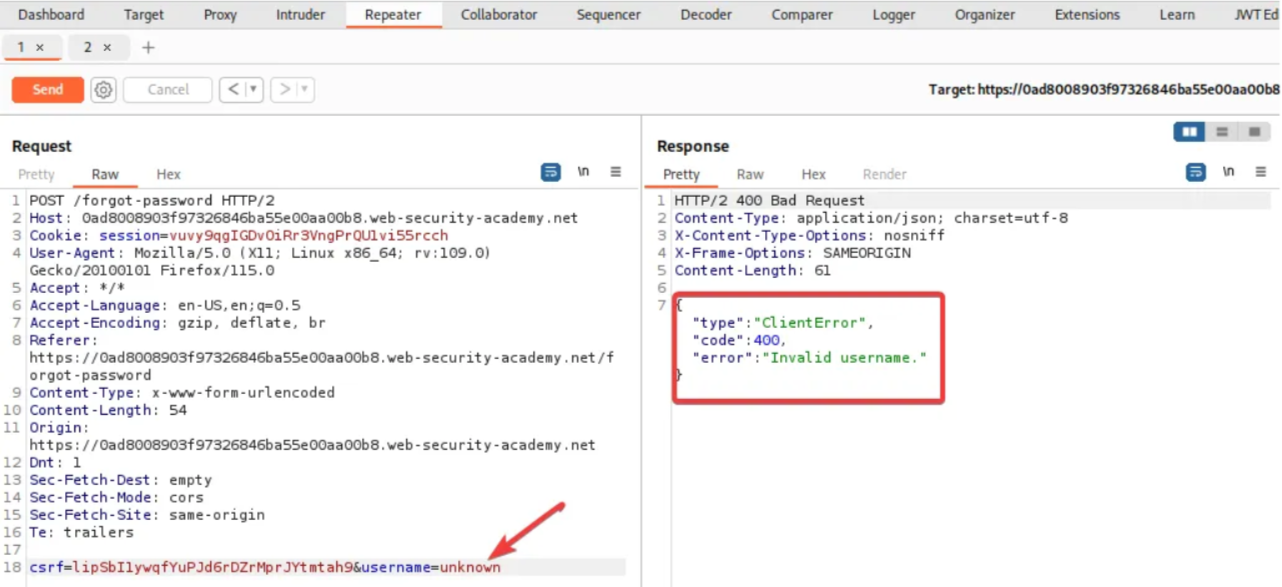Toggle non-printable characters in Request panel
This screenshot has height=587, width=1282.
coord(583,173)
